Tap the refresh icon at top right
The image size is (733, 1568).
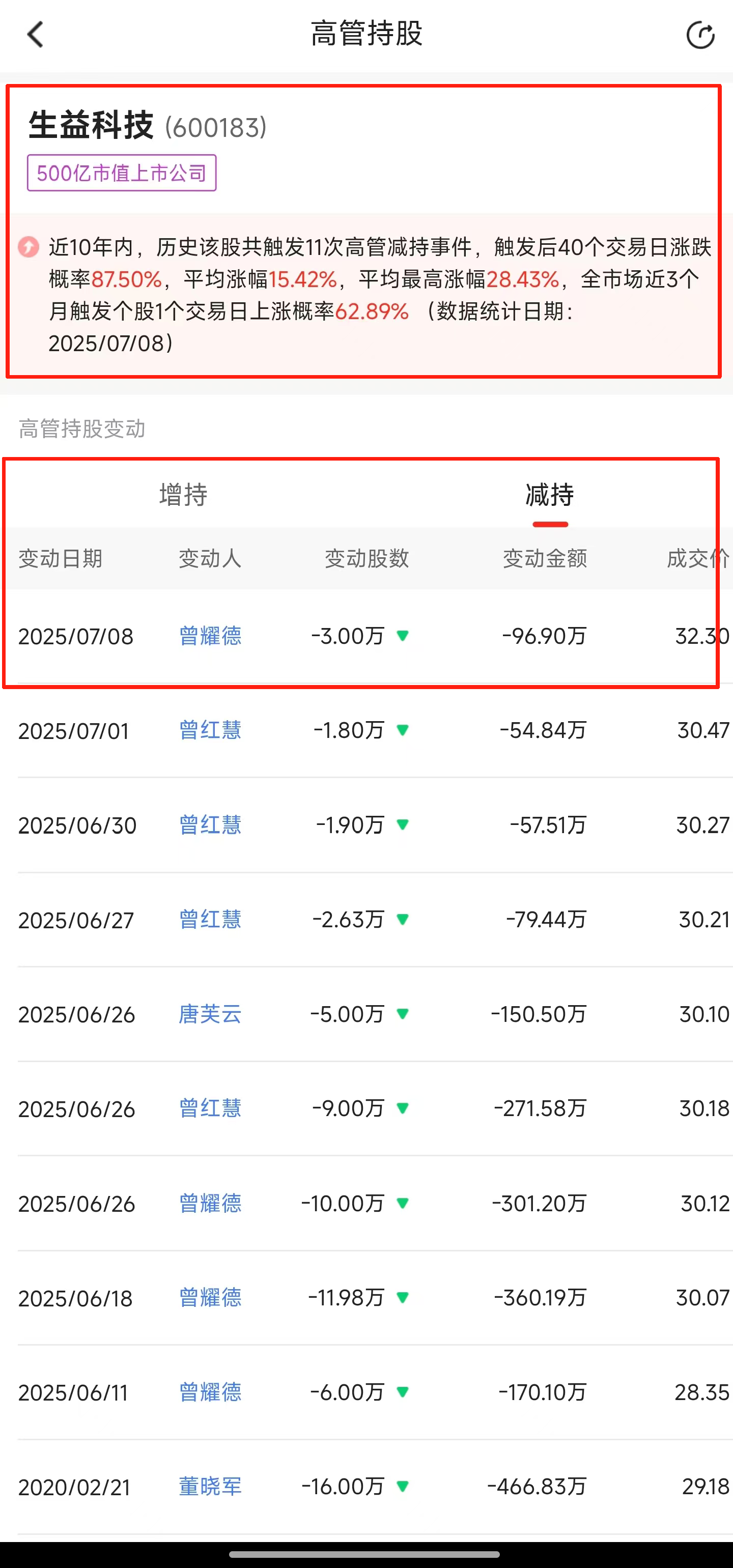click(x=700, y=35)
